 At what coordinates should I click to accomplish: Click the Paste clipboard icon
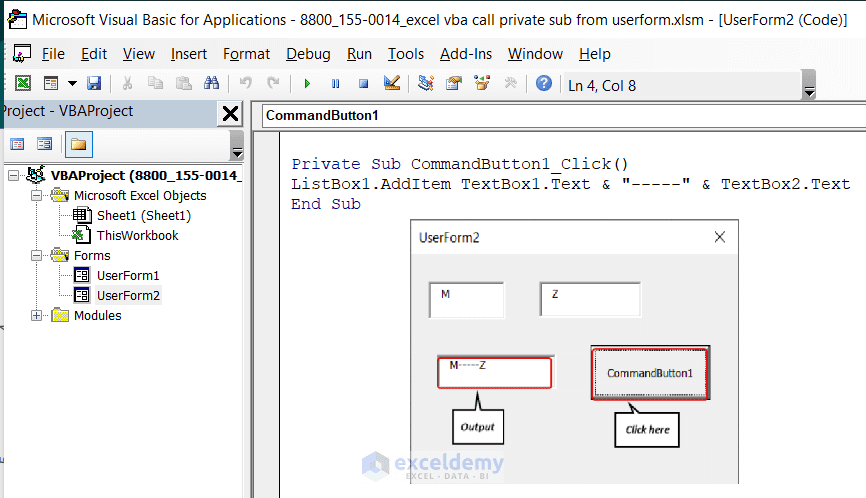183,83
